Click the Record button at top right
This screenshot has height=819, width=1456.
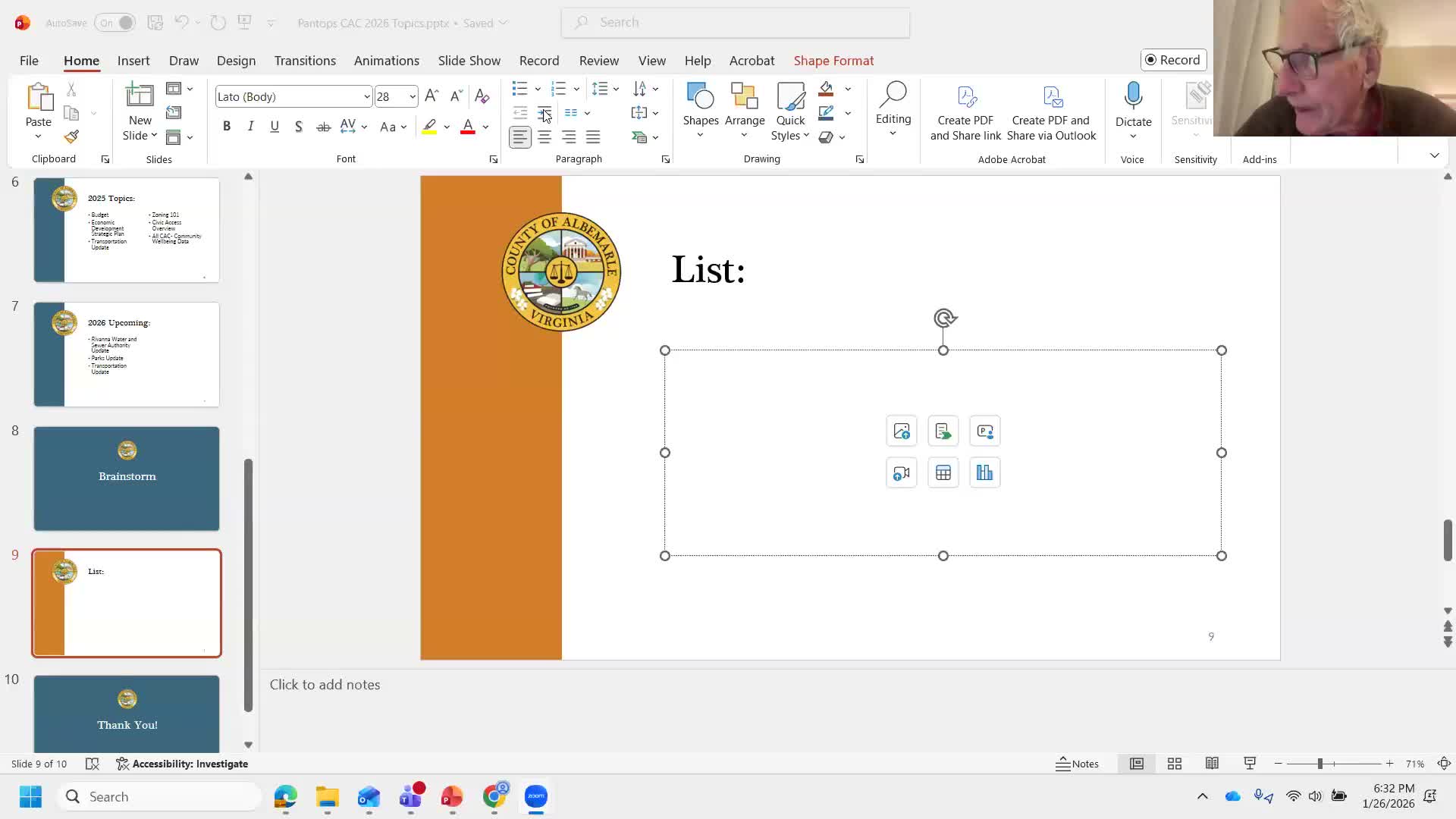click(1173, 60)
